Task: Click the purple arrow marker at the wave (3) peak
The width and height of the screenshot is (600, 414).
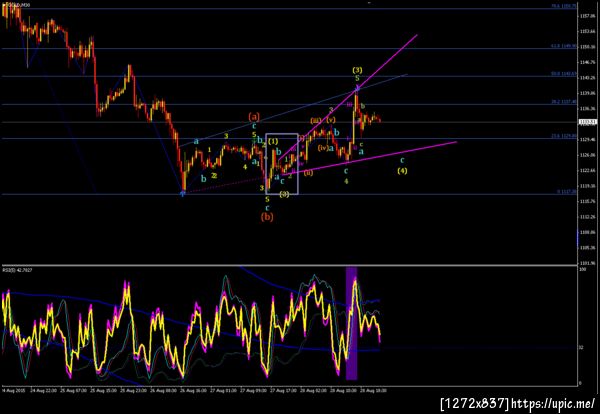Action: [357, 89]
